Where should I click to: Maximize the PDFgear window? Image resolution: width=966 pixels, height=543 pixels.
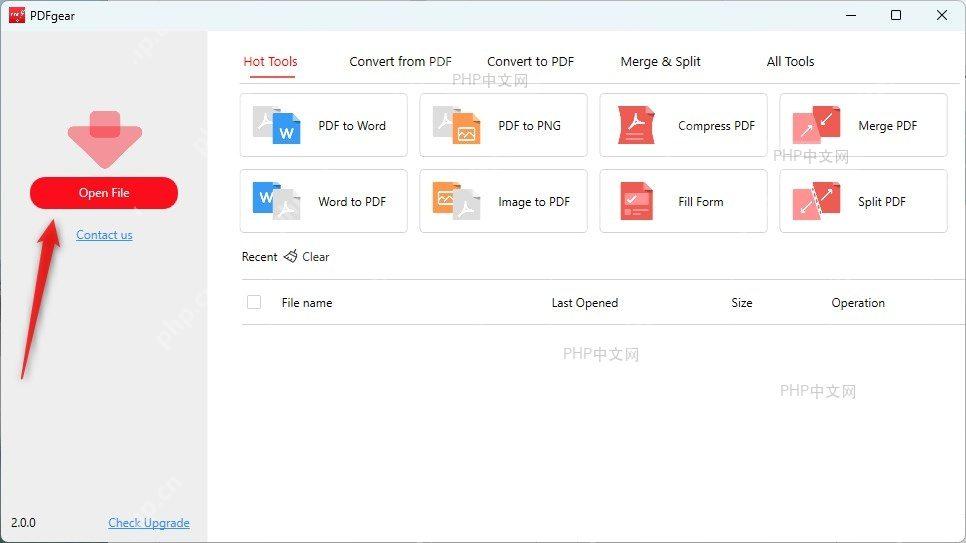click(x=896, y=15)
